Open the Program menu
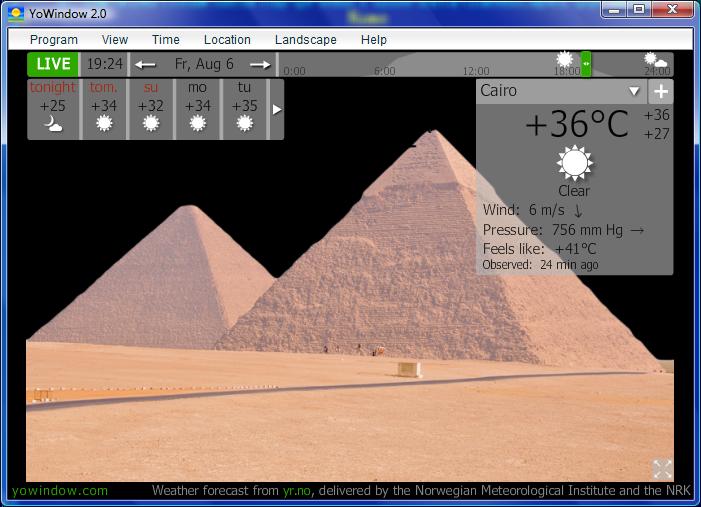Image resolution: width=701 pixels, height=507 pixels. click(x=54, y=40)
